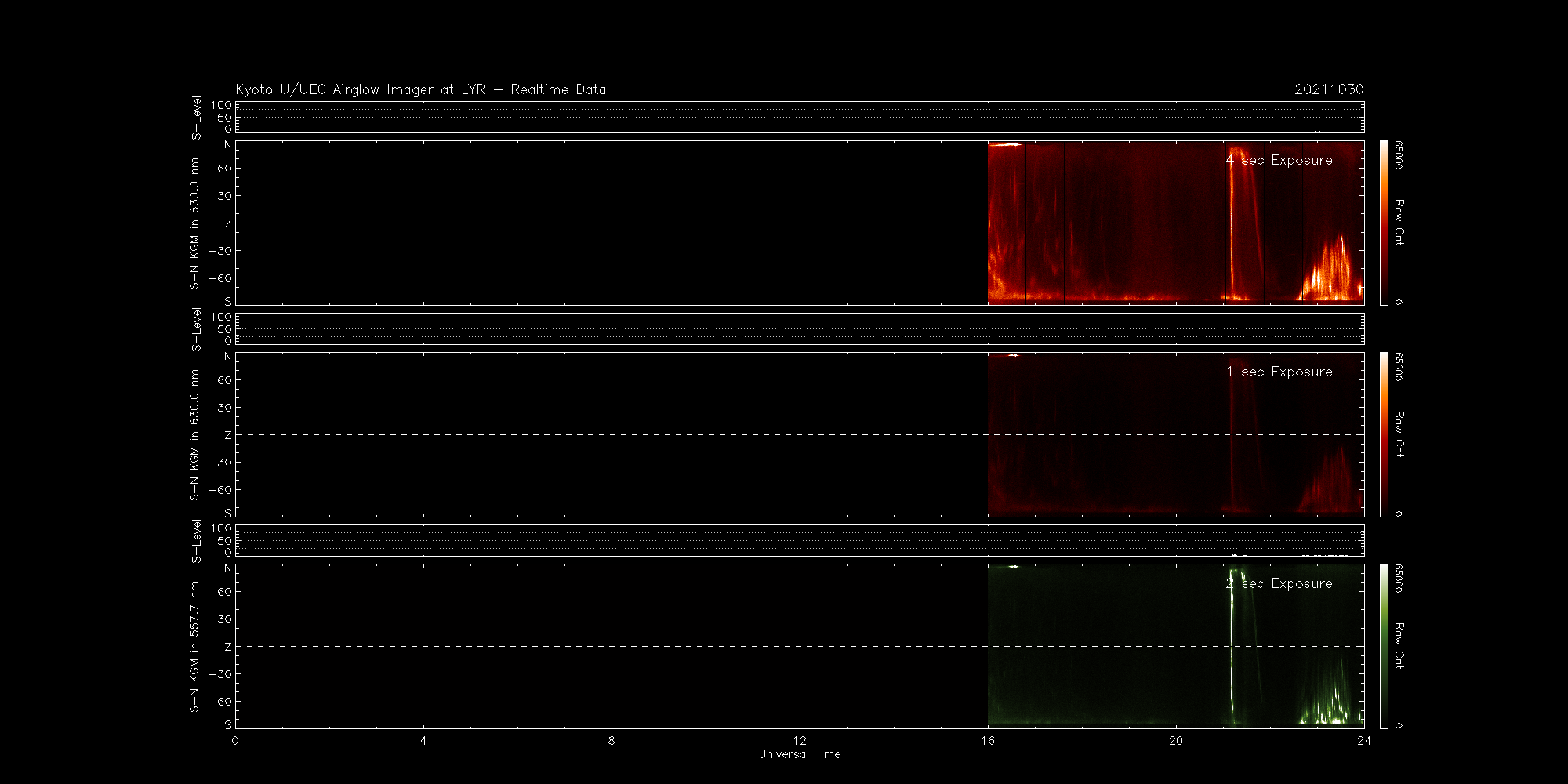Click "Raw Cnt" label of the green color bar
The image size is (1568, 784).
pos(1399,647)
